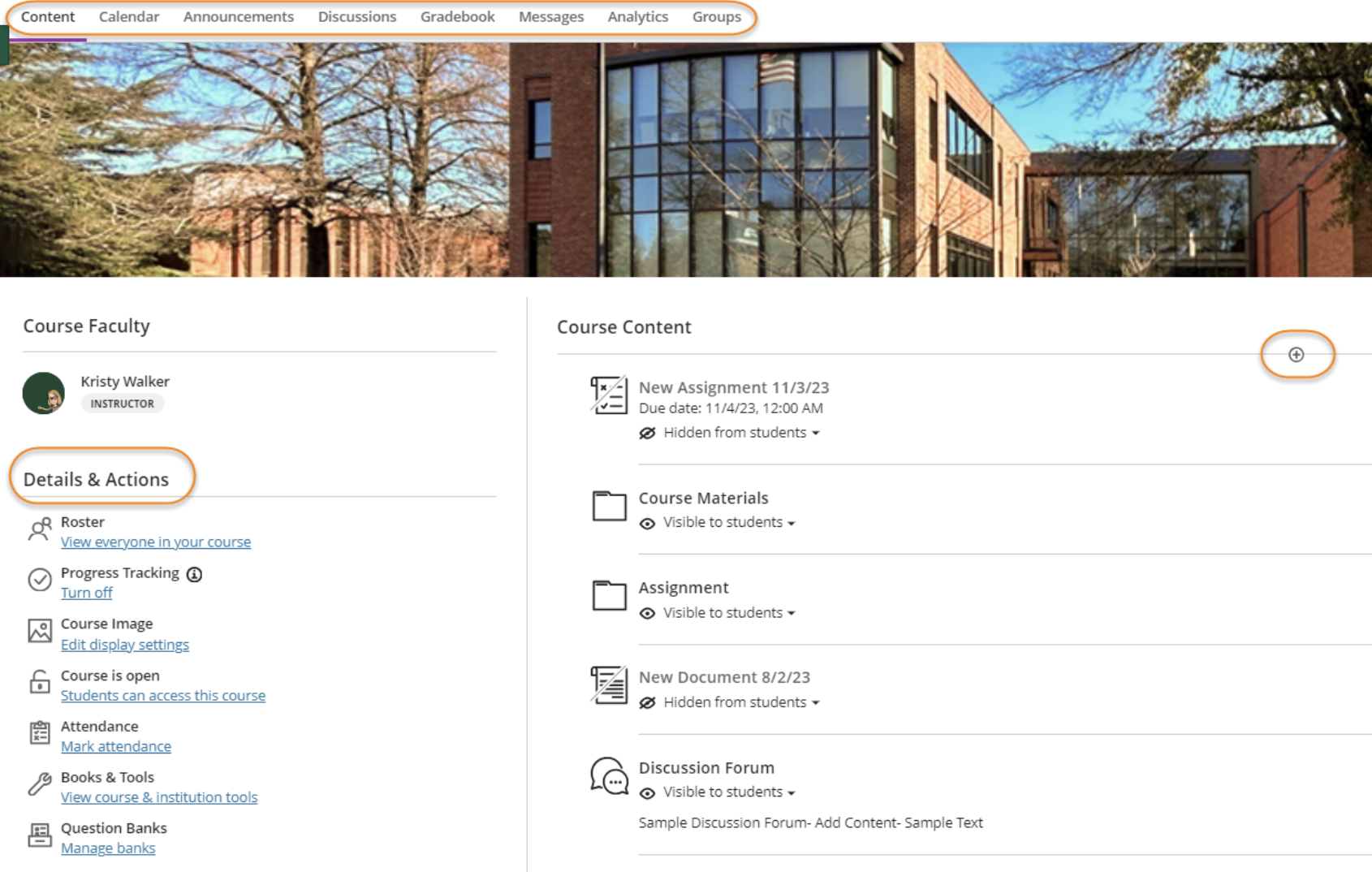Viewport: 1372px width, 872px height.
Task: Click the Progress Tracking info icon
Action: click(194, 574)
